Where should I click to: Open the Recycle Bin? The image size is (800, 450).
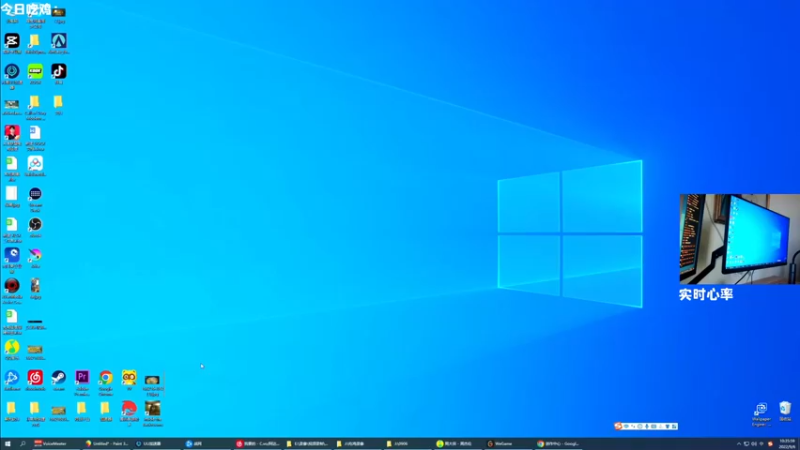pos(785,408)
